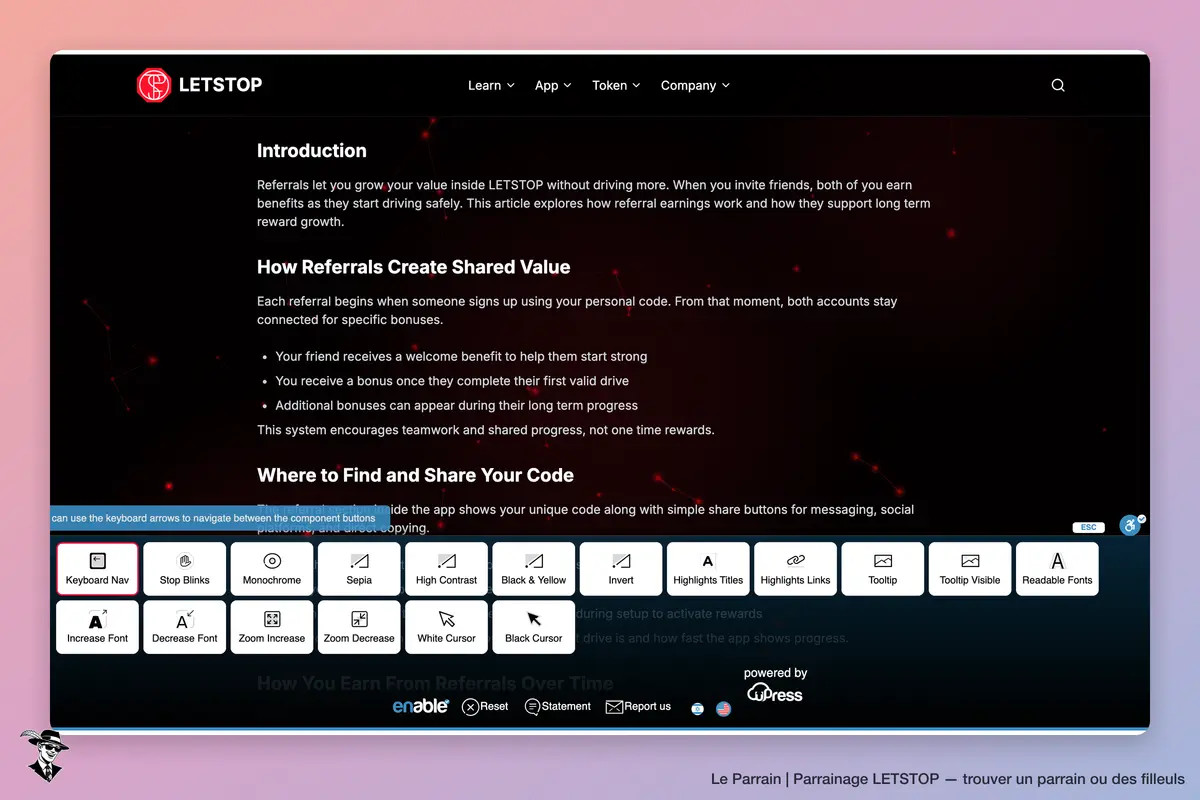Toggle Invert colors option
1200x800 pixels.
621,569
